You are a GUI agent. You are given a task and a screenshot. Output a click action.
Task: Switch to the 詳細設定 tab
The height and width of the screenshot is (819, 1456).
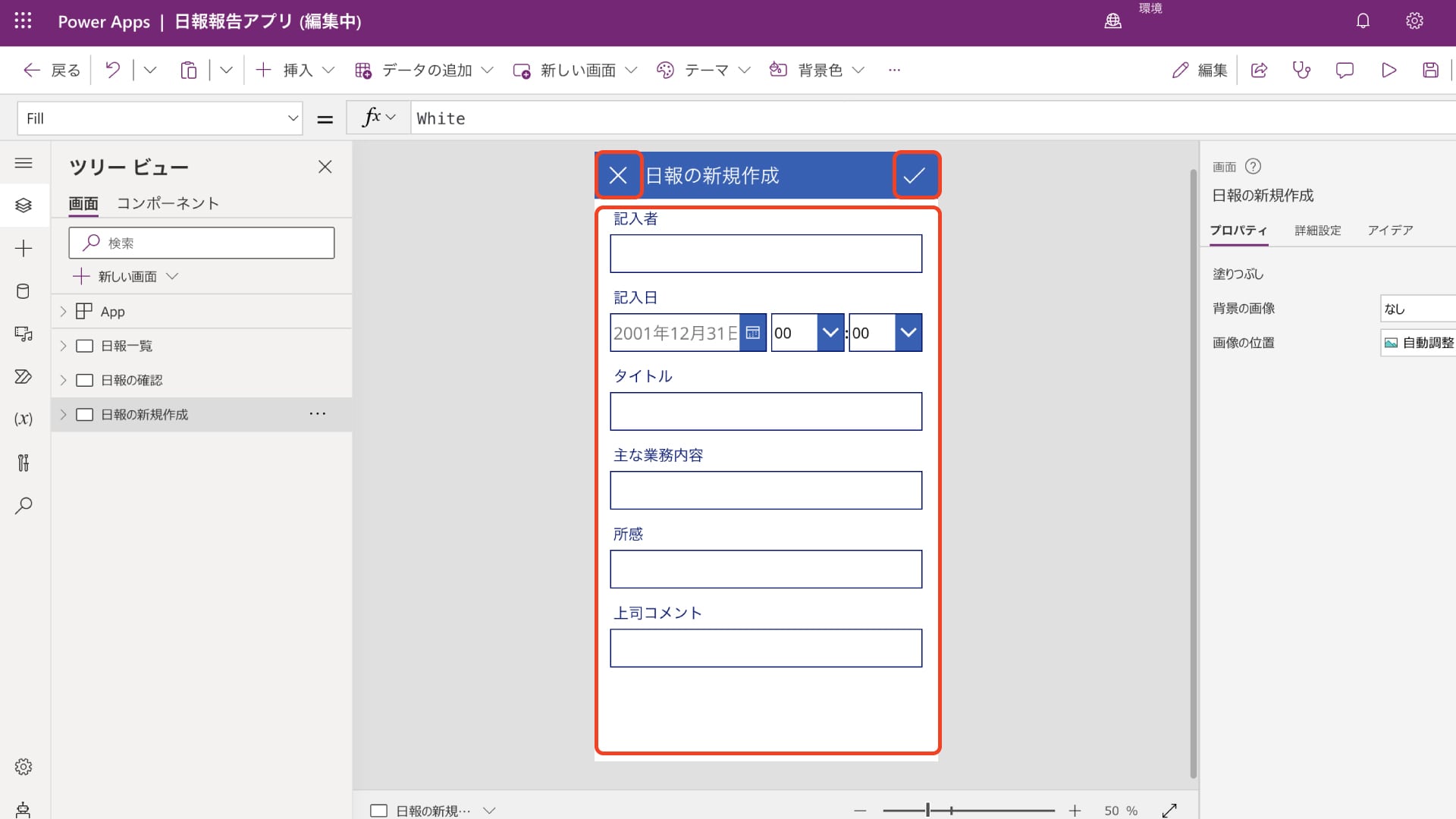(x=1318, y=231)
